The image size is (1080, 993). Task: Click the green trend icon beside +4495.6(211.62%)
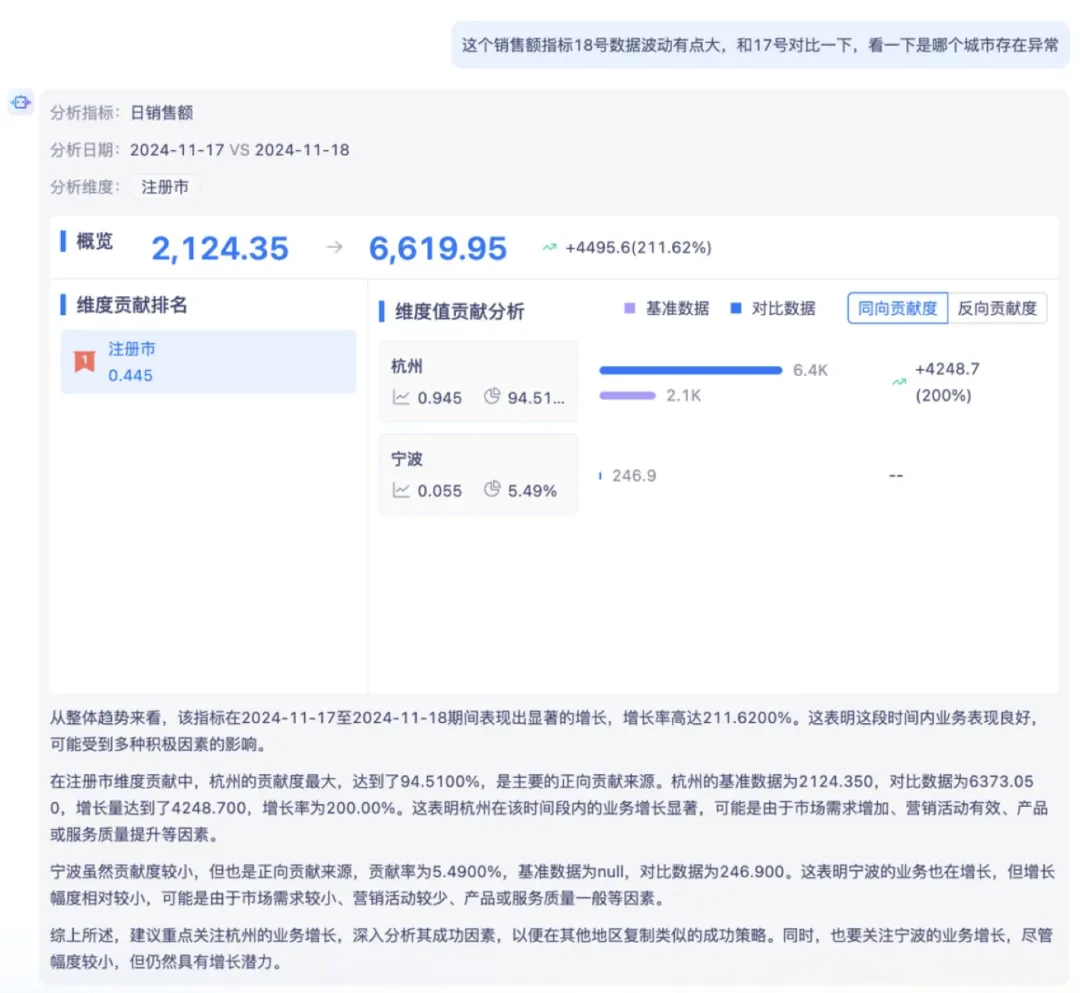550,248
